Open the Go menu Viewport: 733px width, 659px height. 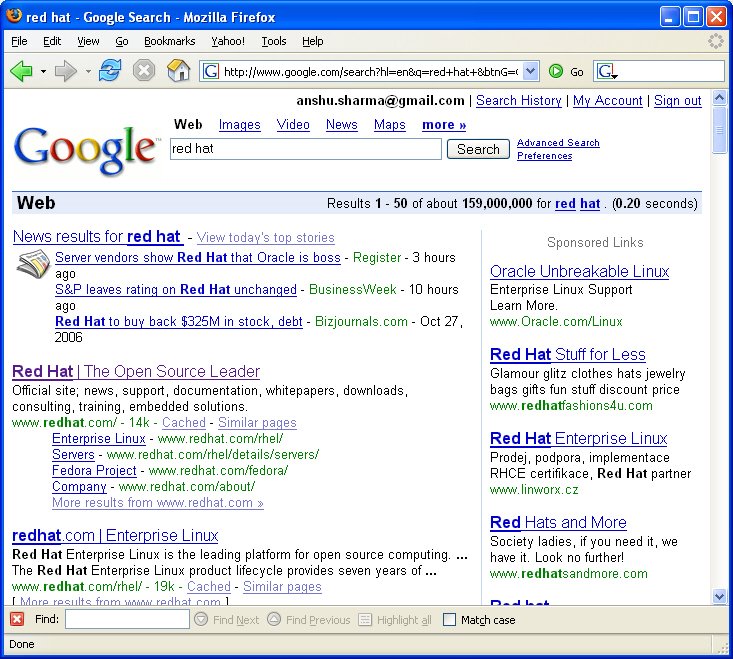(122, 41)
